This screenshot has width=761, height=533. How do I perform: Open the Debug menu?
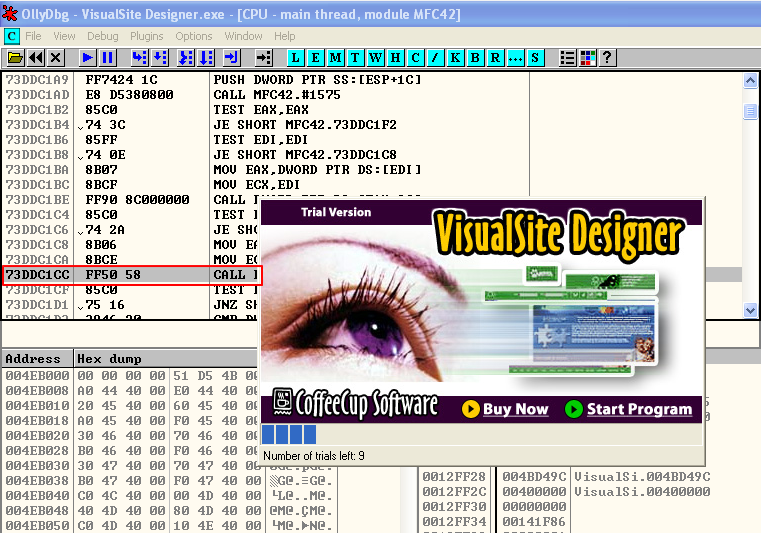point(102,36)
